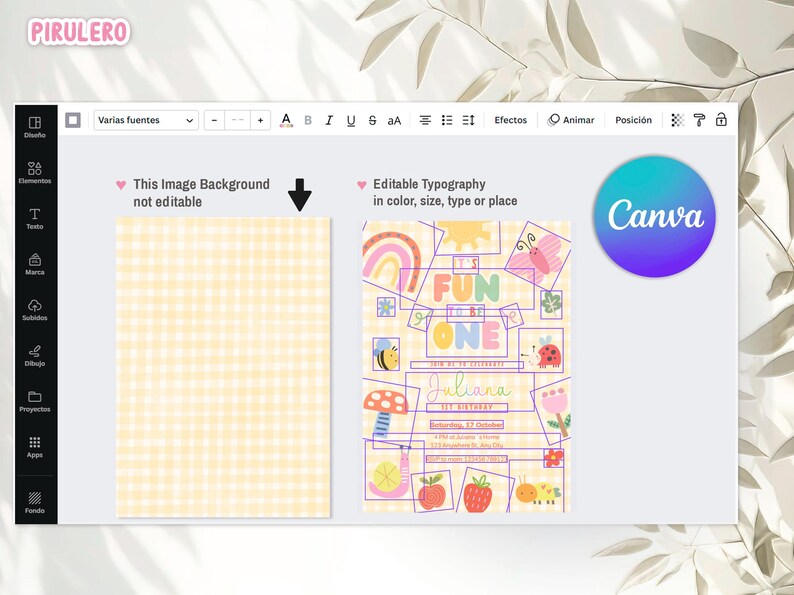Select the blue flower element
The width and height of the screenshot is (794, 595).
[x=386, y=306]
